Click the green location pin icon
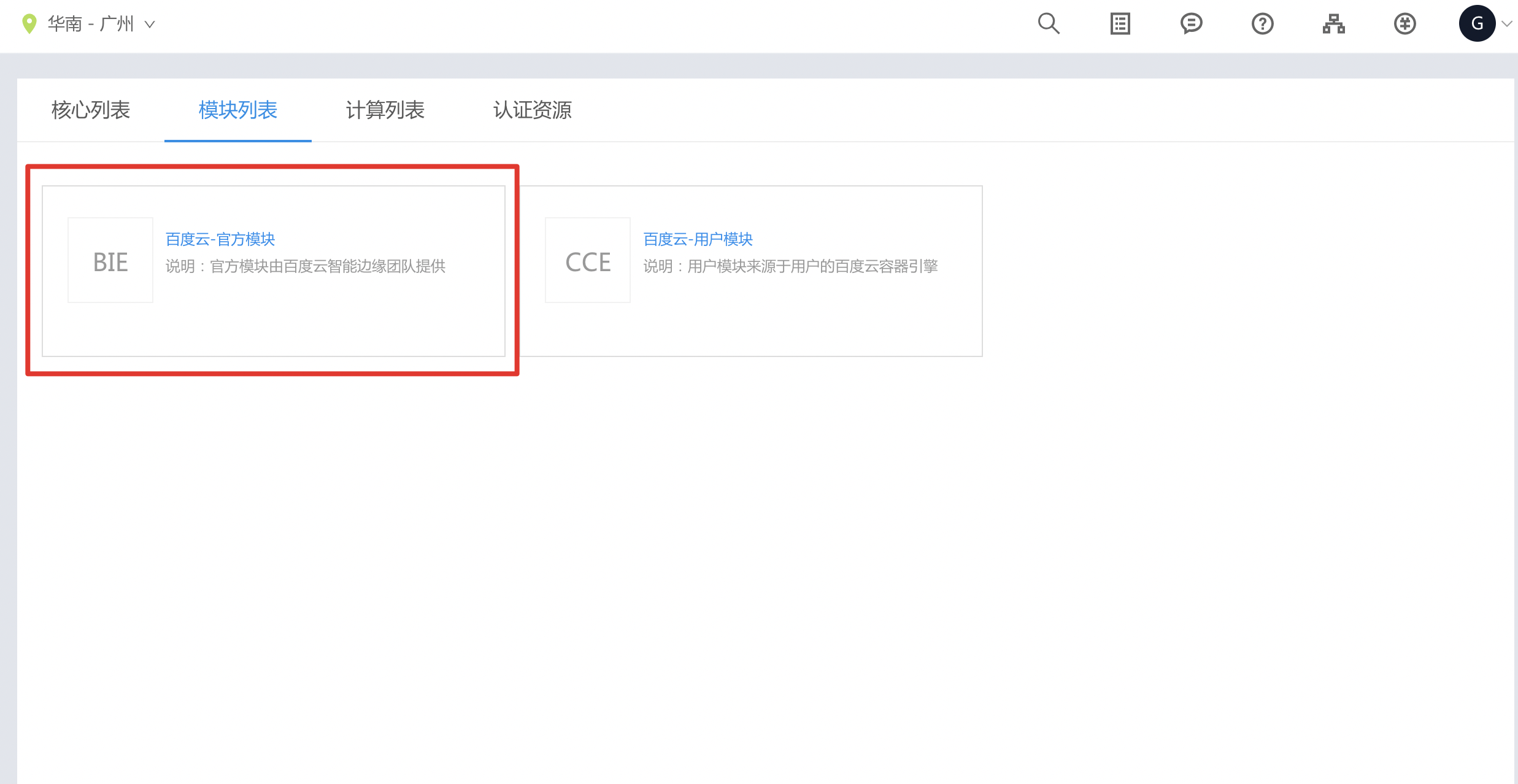The image size is (1518, 784). pyautogui.click(x=29, y=24)
